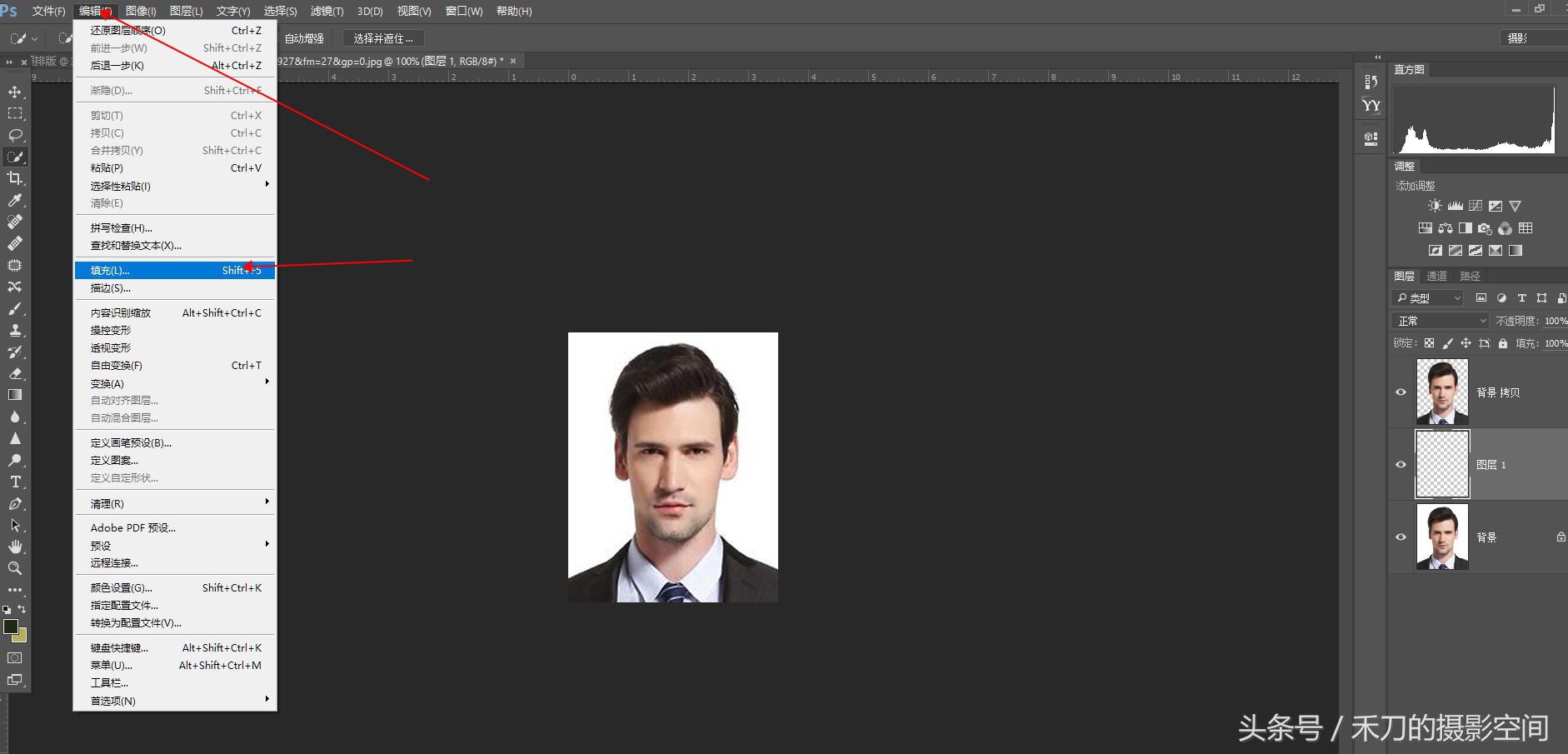Select the Lasso tool

15,135
